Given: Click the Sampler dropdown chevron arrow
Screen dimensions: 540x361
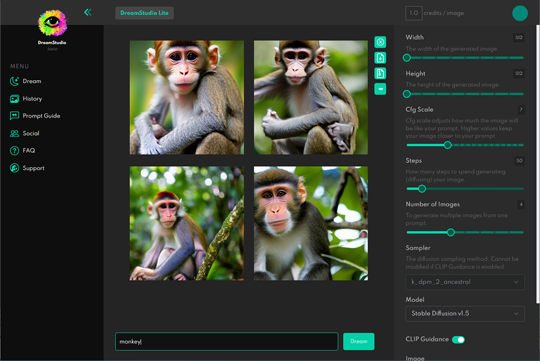Looking at the screenshot, I should tap(516, 282).
